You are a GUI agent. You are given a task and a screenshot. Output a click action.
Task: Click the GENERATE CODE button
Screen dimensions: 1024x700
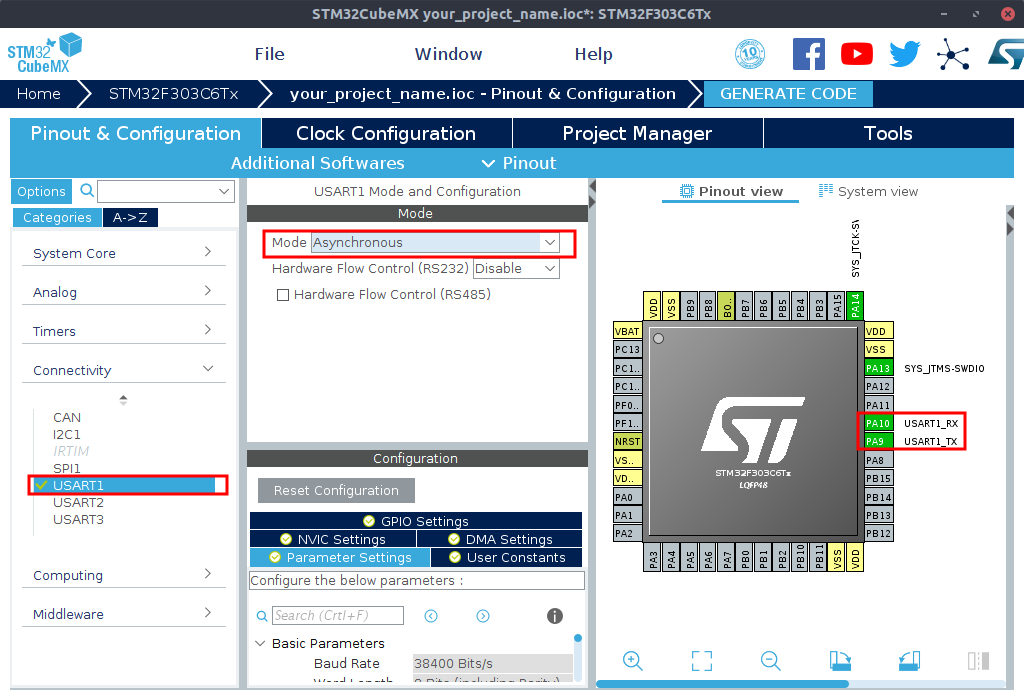coord(788,94)
